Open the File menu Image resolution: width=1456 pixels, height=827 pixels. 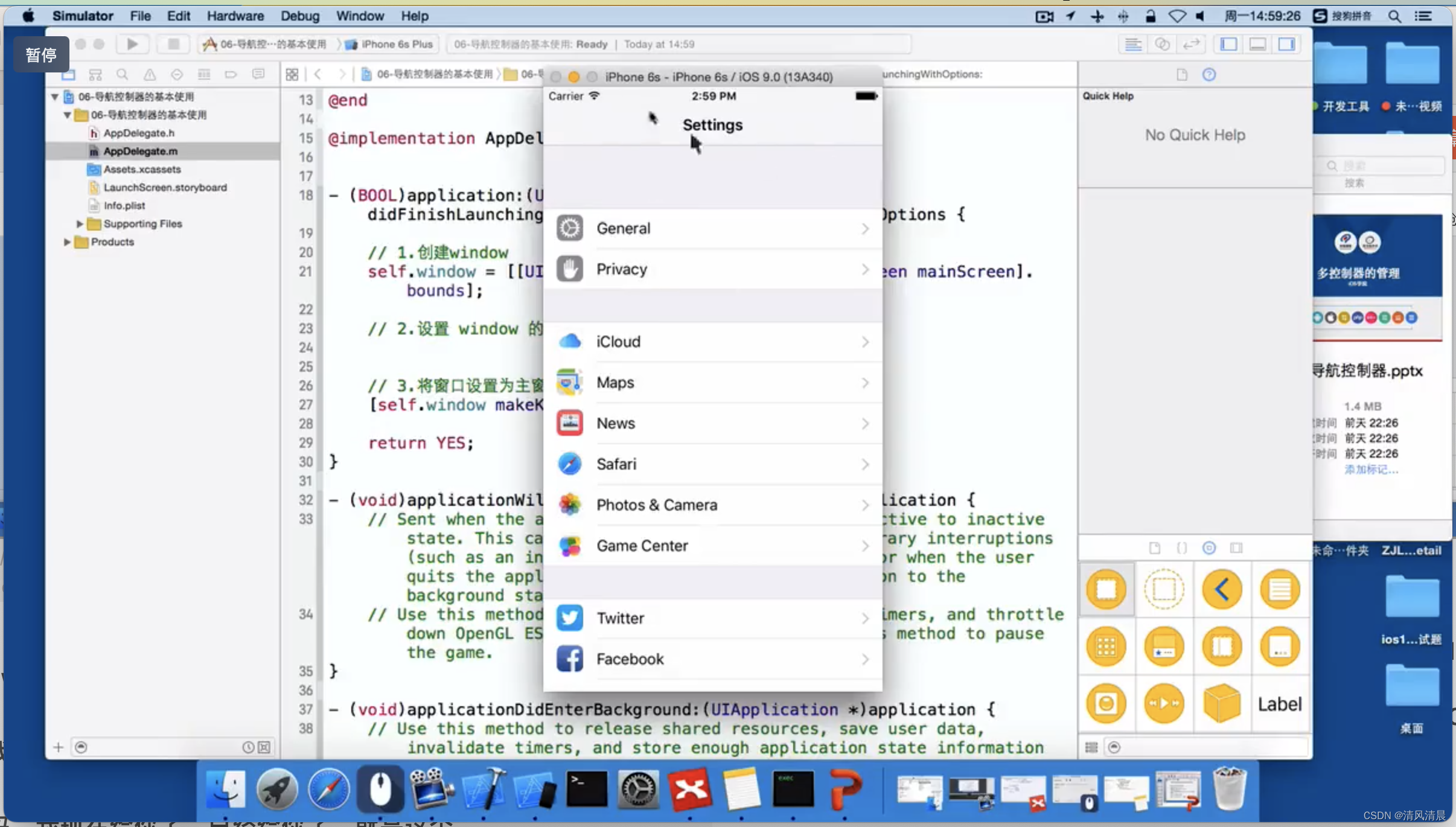click(x=140, y=16)
